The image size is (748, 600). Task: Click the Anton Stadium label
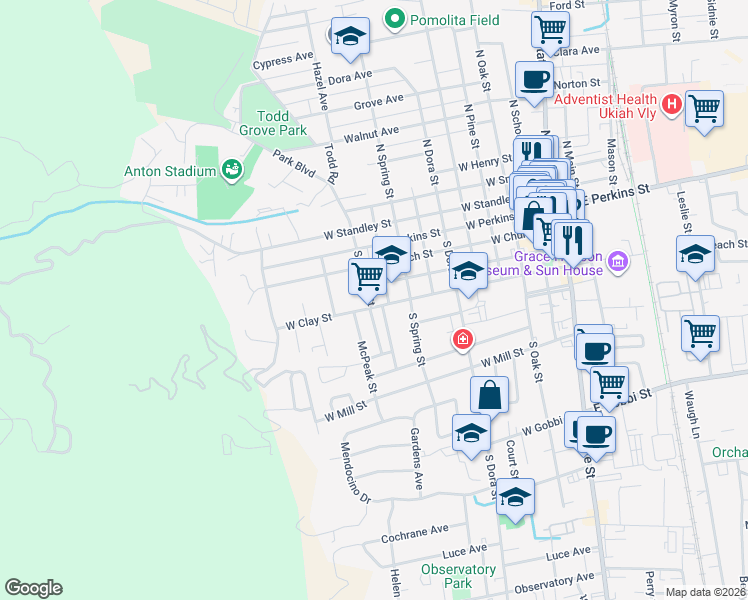170,171
